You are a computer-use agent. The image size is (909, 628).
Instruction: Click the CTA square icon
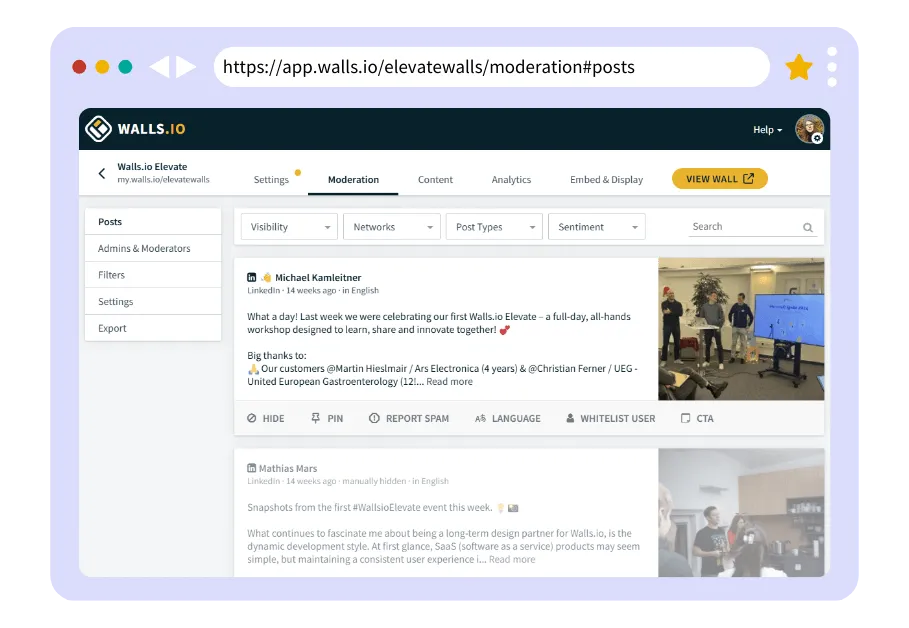(685, 418)
